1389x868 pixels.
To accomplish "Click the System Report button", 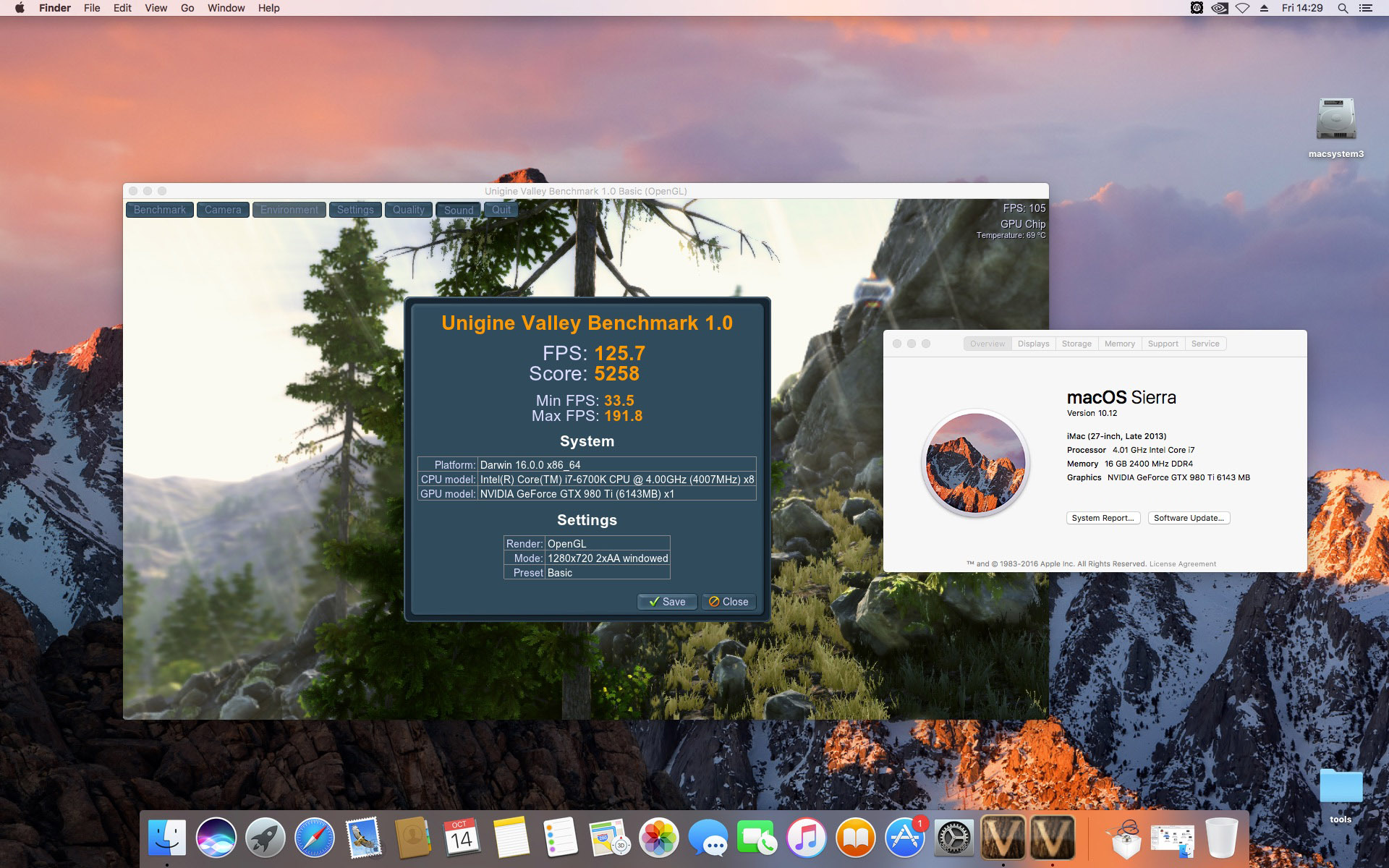I will coord(1103,518).
